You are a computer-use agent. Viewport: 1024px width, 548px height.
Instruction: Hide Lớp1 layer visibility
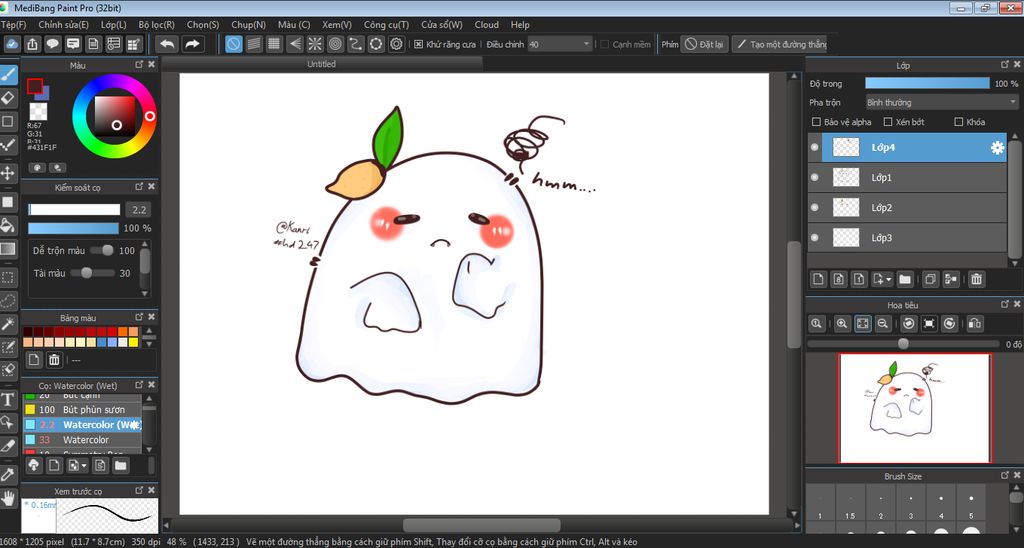tap(814, 178)
